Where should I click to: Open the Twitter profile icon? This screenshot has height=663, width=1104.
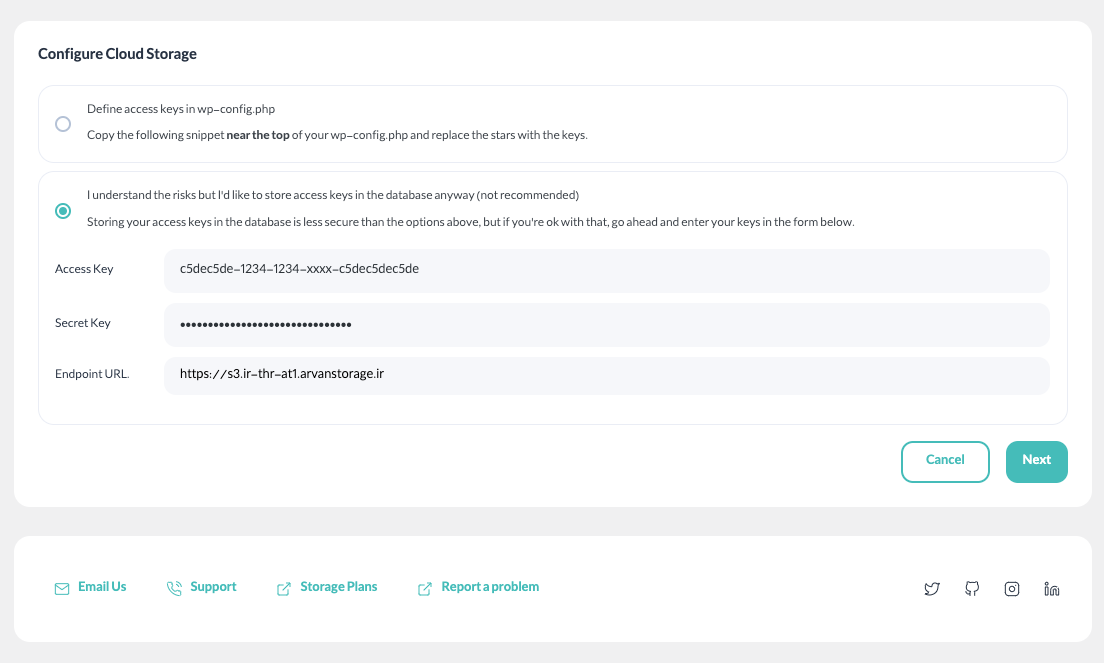(x=932, y=588)
